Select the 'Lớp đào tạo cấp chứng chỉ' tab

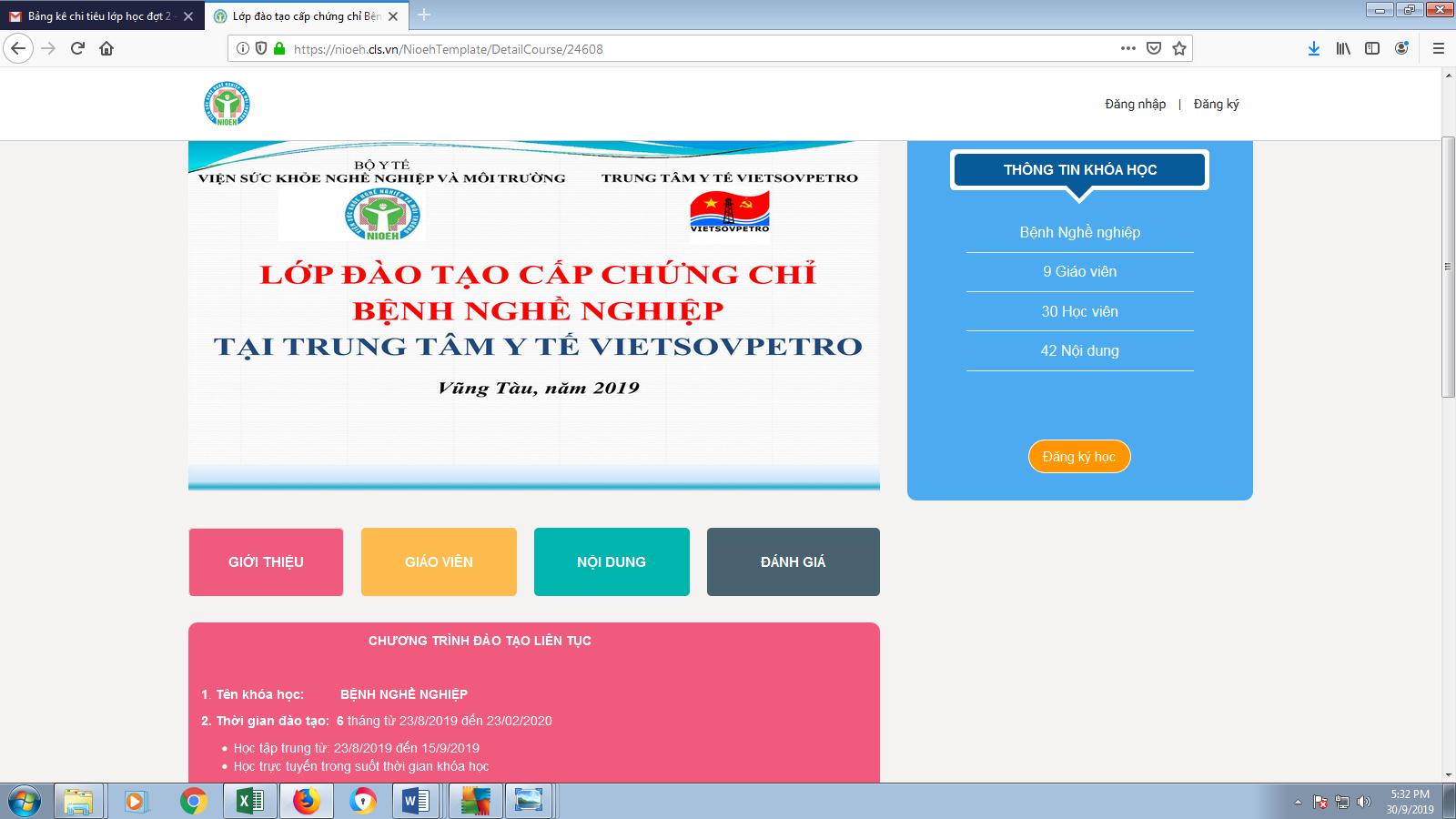point(307,16)
